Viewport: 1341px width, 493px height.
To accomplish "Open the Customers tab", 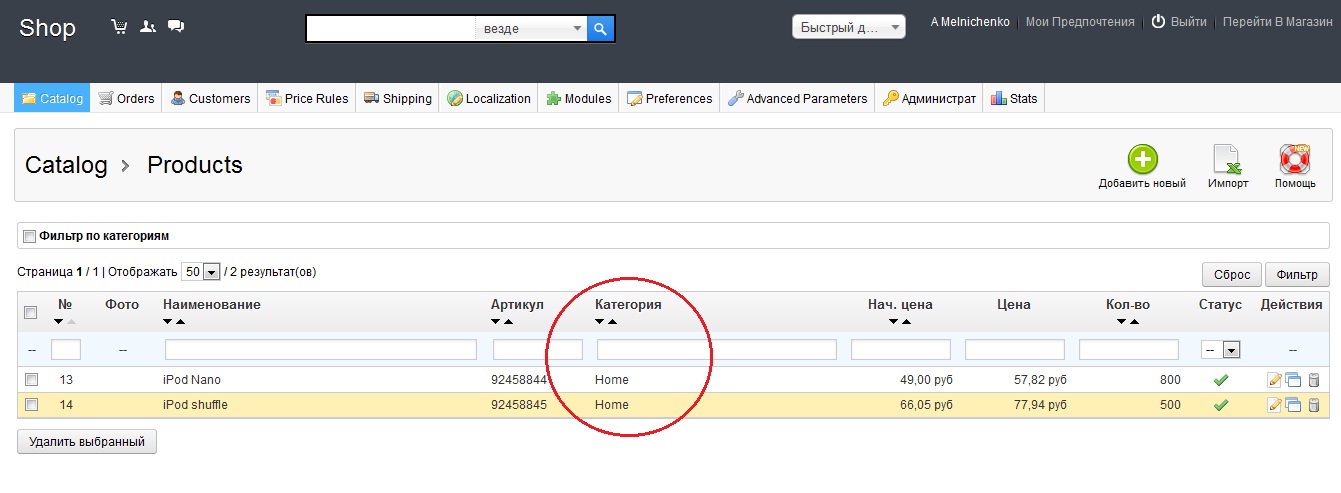I will tap(210, 98).
